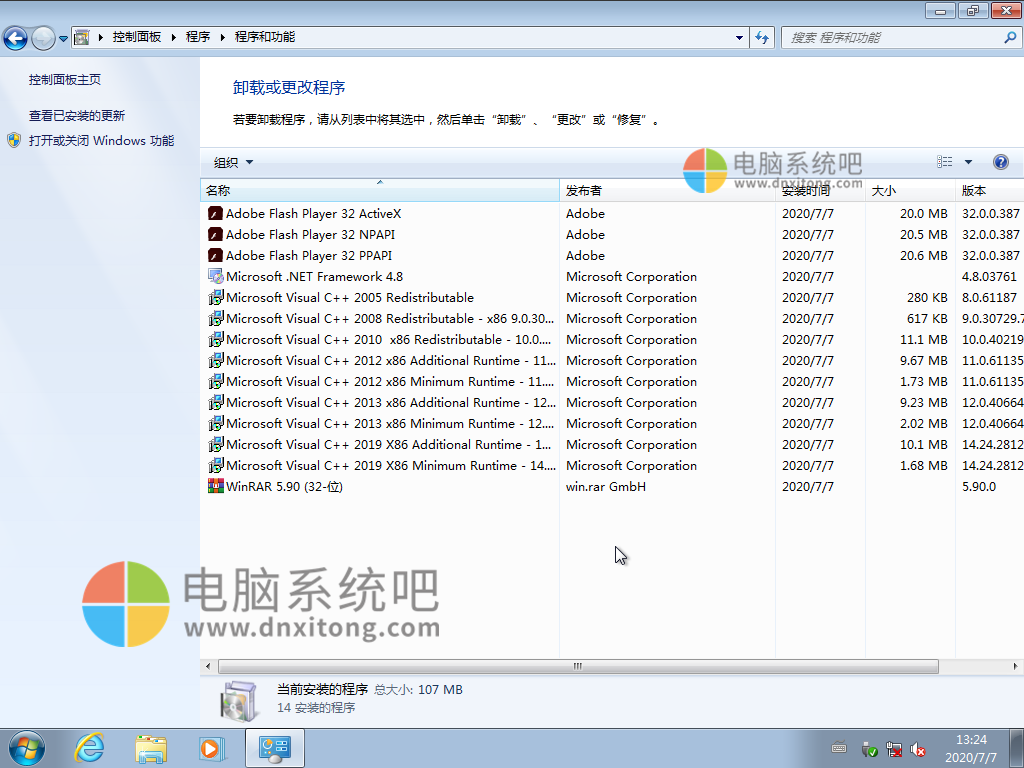Expand the address bar history dropdown arrow

pyautogui.click(x=738, y=37)
